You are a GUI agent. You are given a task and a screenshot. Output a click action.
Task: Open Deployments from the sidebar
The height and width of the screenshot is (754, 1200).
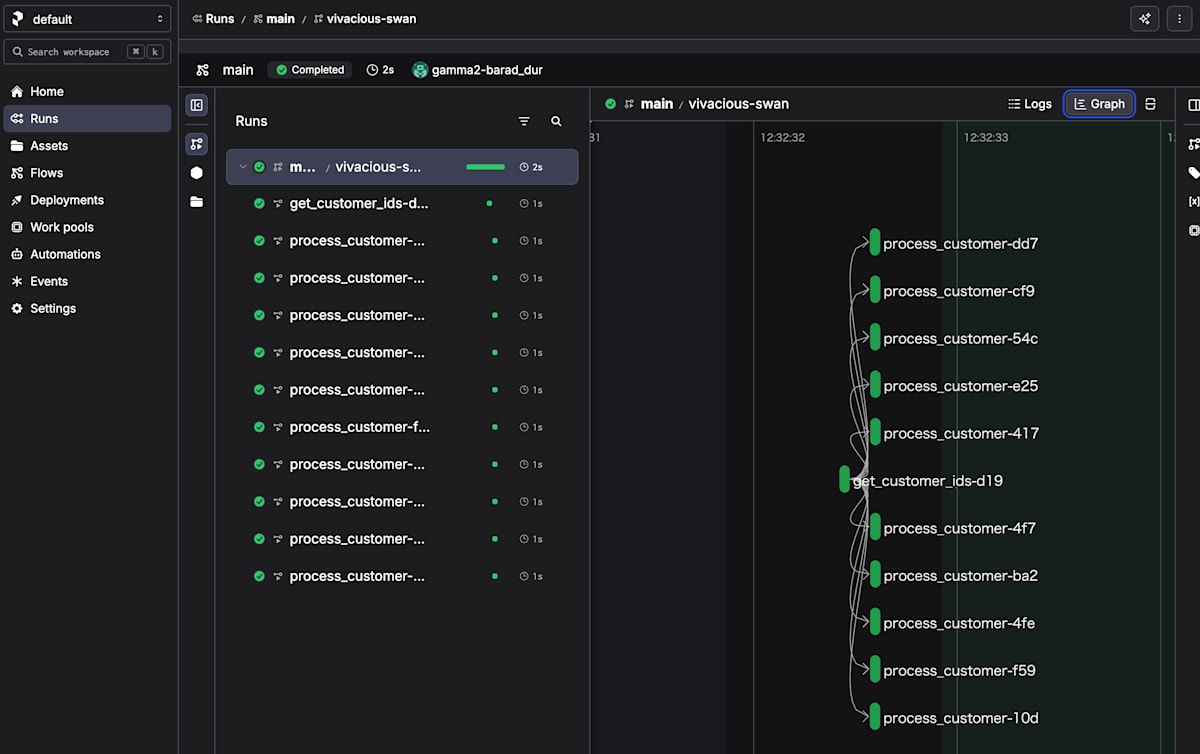coord(66,200)
